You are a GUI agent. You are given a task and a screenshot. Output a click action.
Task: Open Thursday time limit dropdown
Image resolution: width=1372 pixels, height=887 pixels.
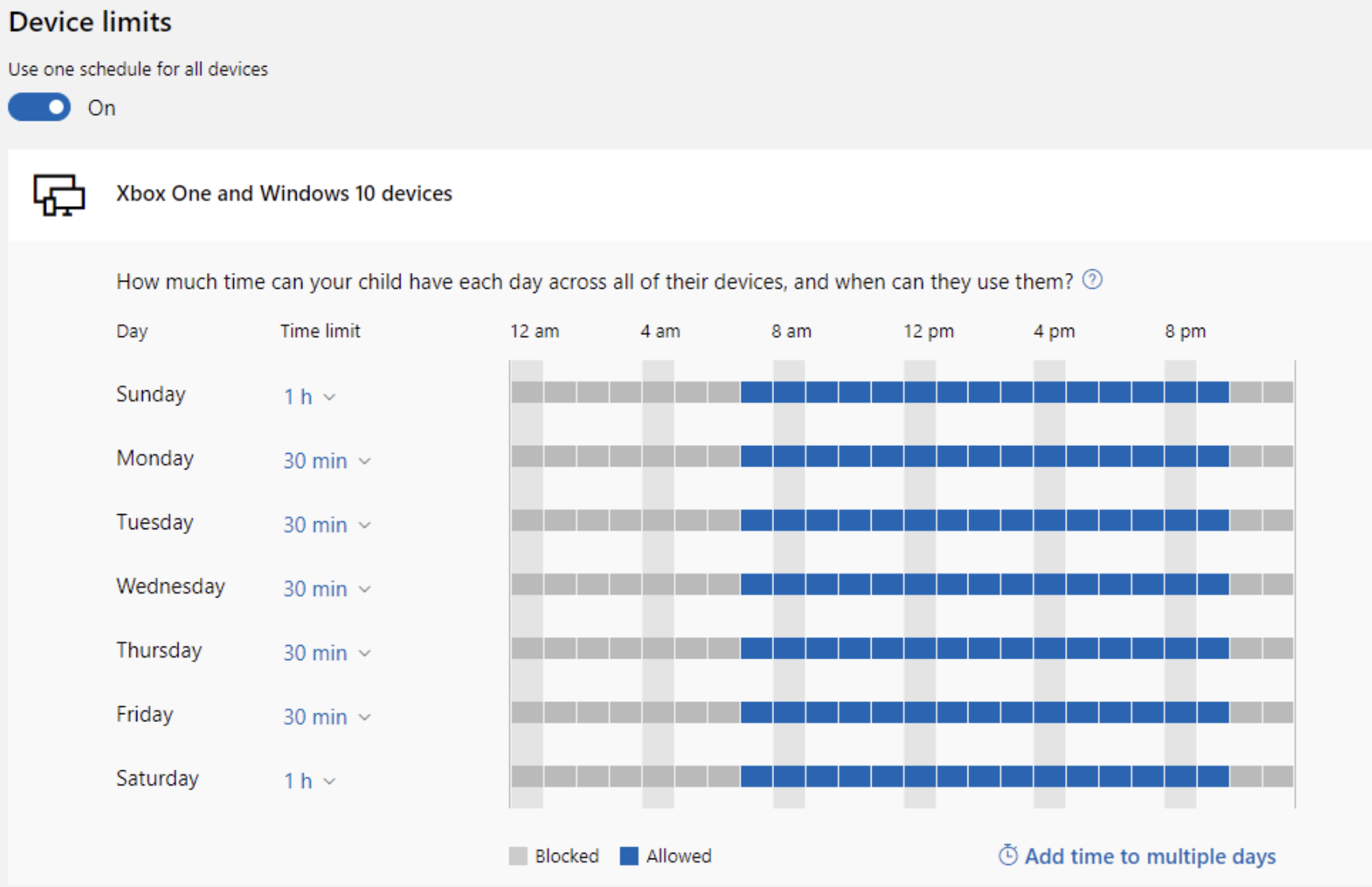[327, 653]
